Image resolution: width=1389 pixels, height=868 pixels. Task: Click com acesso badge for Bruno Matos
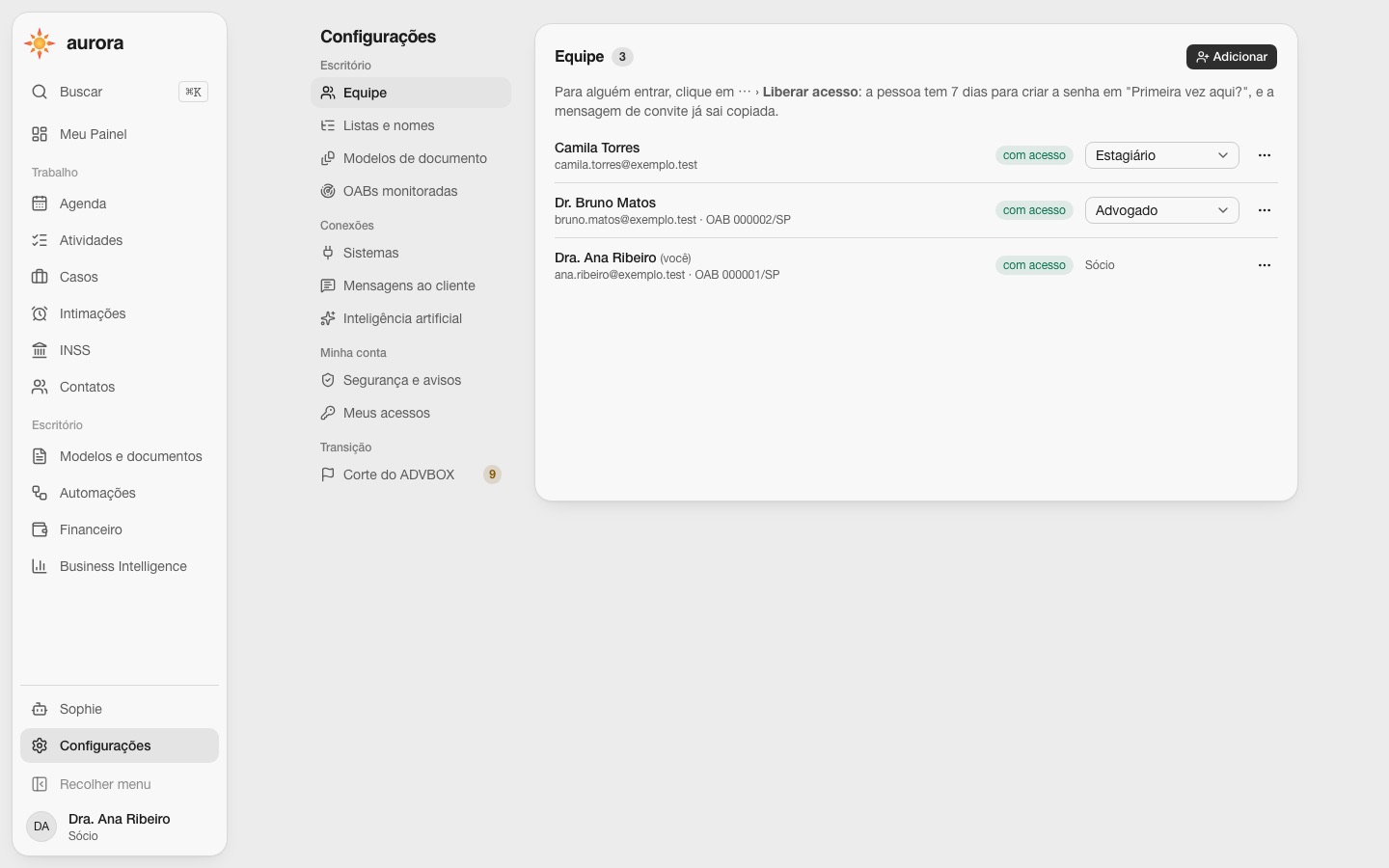pyautogui.click(x=1034, y=210)
